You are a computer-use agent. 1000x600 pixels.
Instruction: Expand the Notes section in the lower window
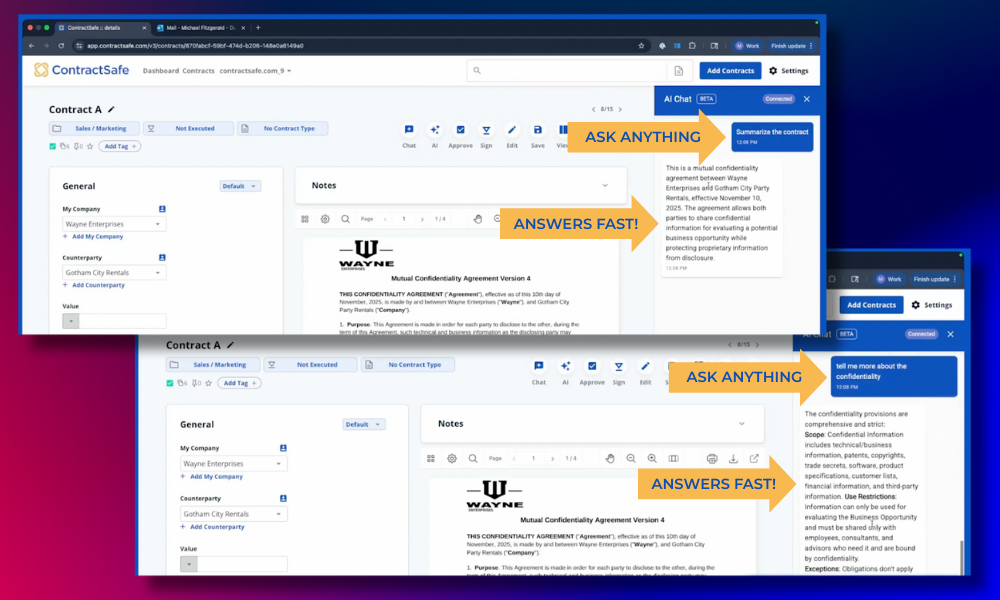(742, 424)
